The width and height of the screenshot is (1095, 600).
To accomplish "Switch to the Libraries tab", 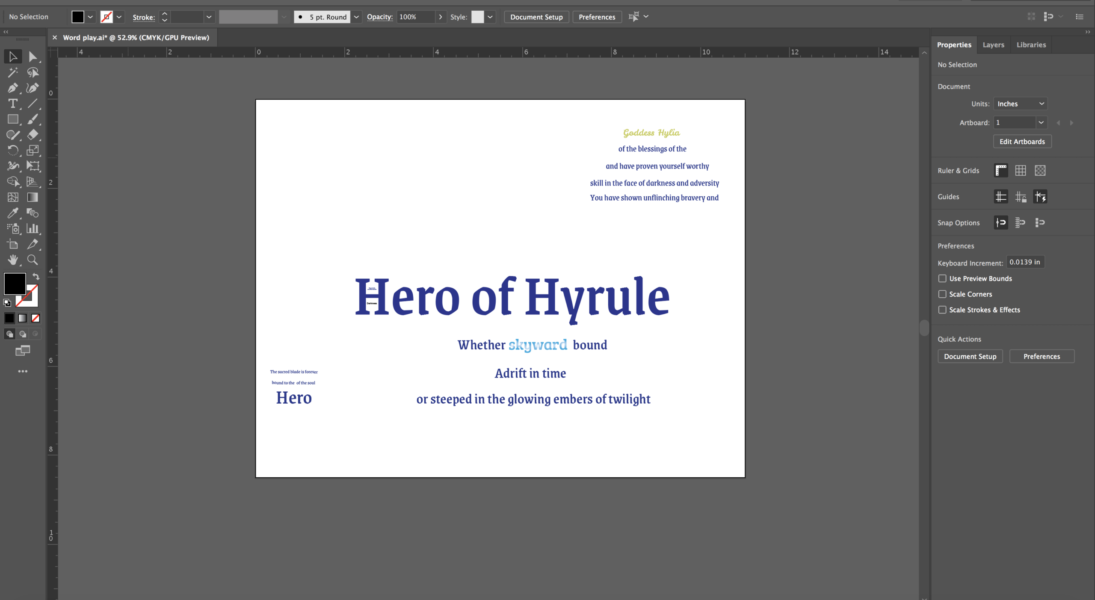I will pos(1031,45).
